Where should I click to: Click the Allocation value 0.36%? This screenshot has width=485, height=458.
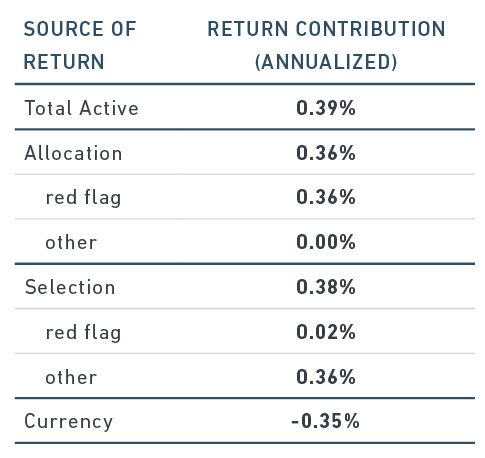tap(326, 153)
